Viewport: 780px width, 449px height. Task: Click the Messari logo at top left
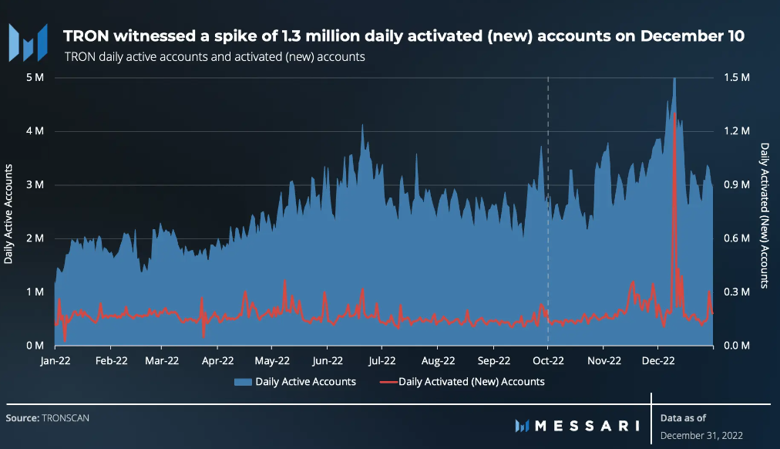(x=28, y=43)
